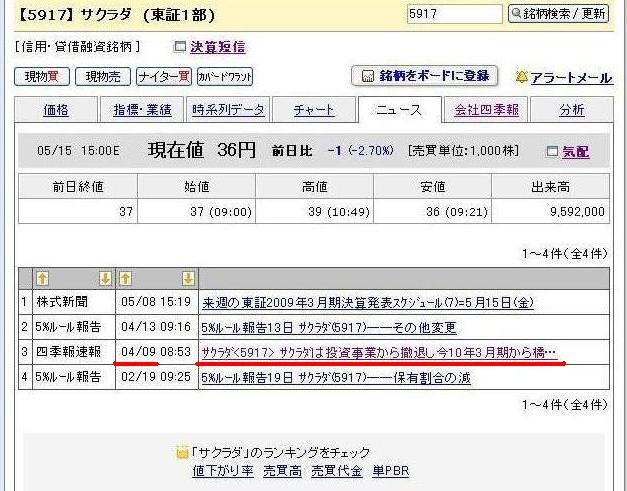Click the ナイター買 button
Viewport: 627px width, 491px height.
click(x=164, y=76)
